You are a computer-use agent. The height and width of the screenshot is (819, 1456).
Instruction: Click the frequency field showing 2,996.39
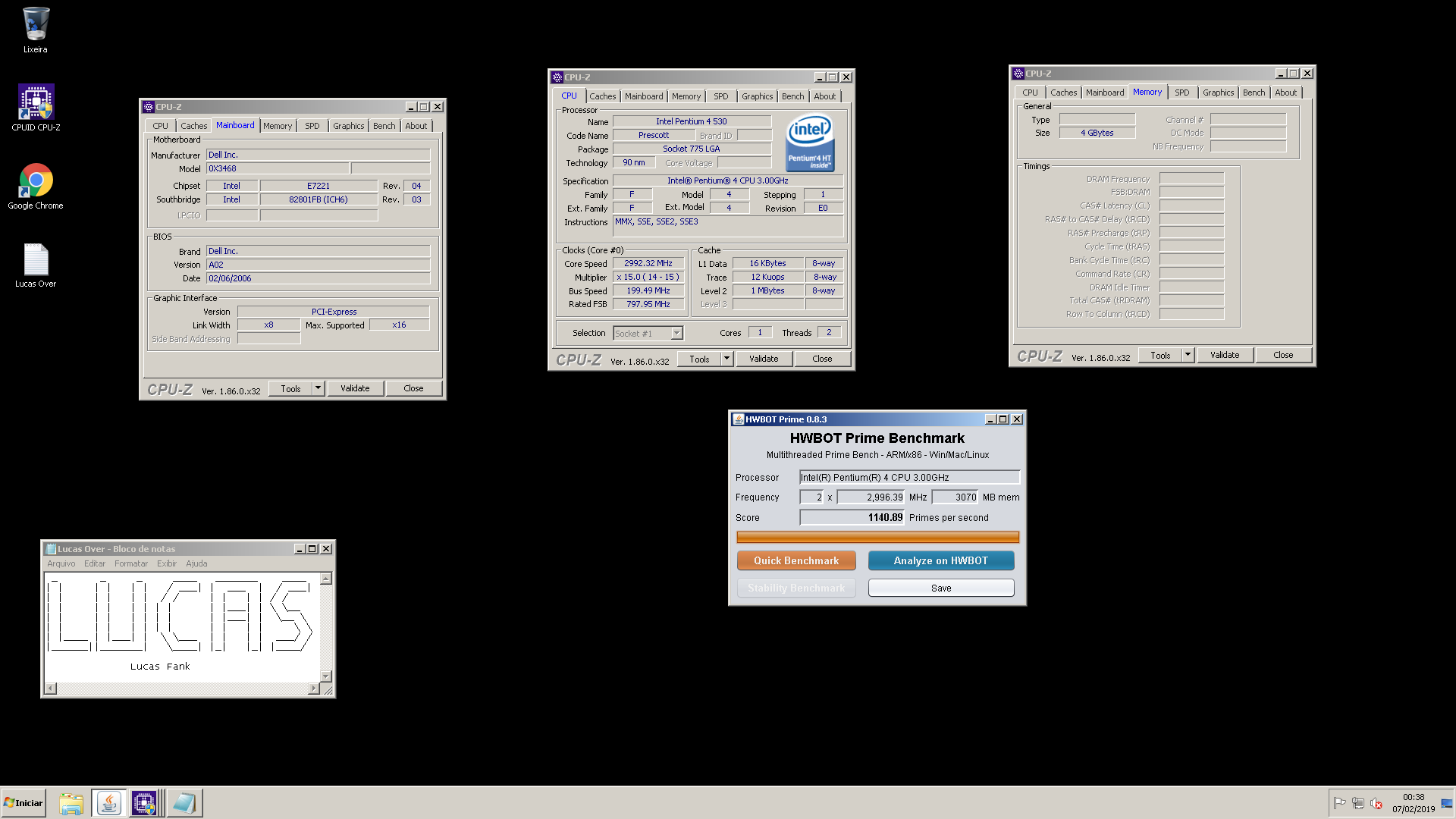pyautogui.click(x=871, y=497)
